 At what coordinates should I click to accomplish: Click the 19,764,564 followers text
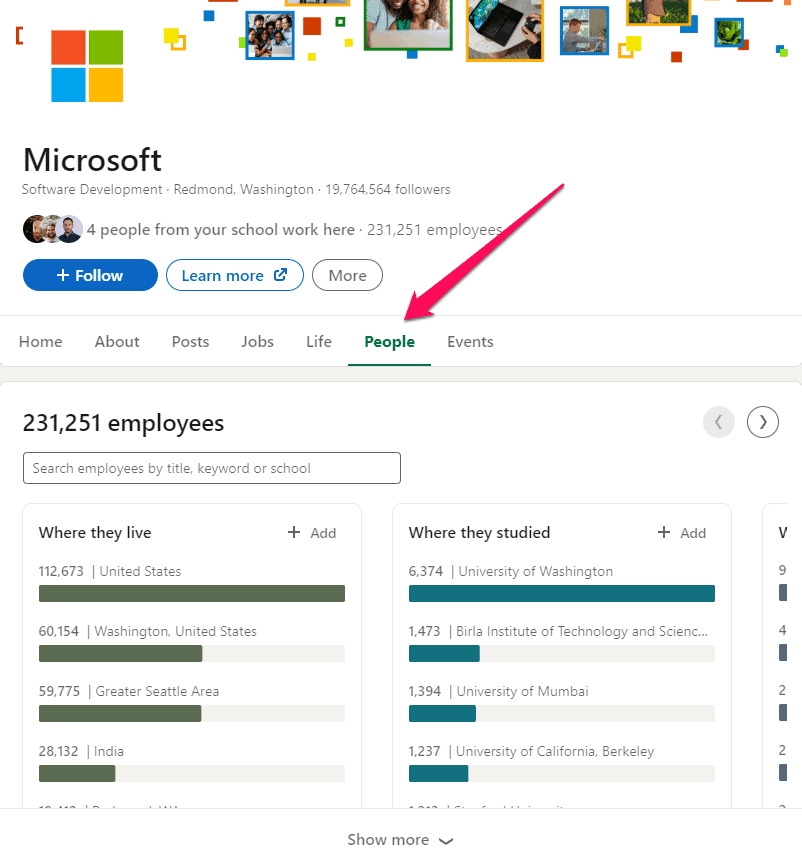[387, 190]
